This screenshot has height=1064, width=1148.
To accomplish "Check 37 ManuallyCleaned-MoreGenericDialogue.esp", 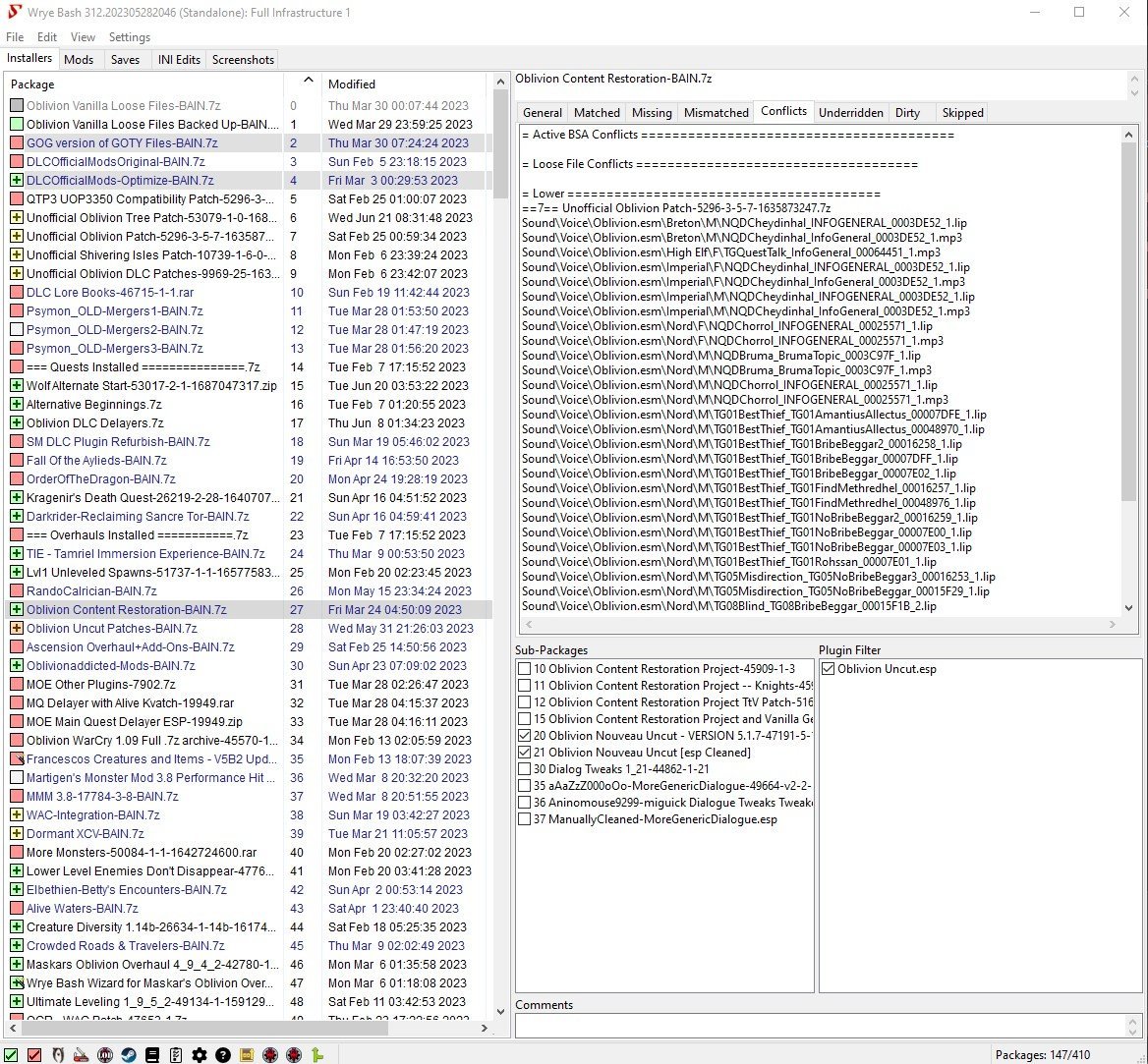I will point(524,818).
